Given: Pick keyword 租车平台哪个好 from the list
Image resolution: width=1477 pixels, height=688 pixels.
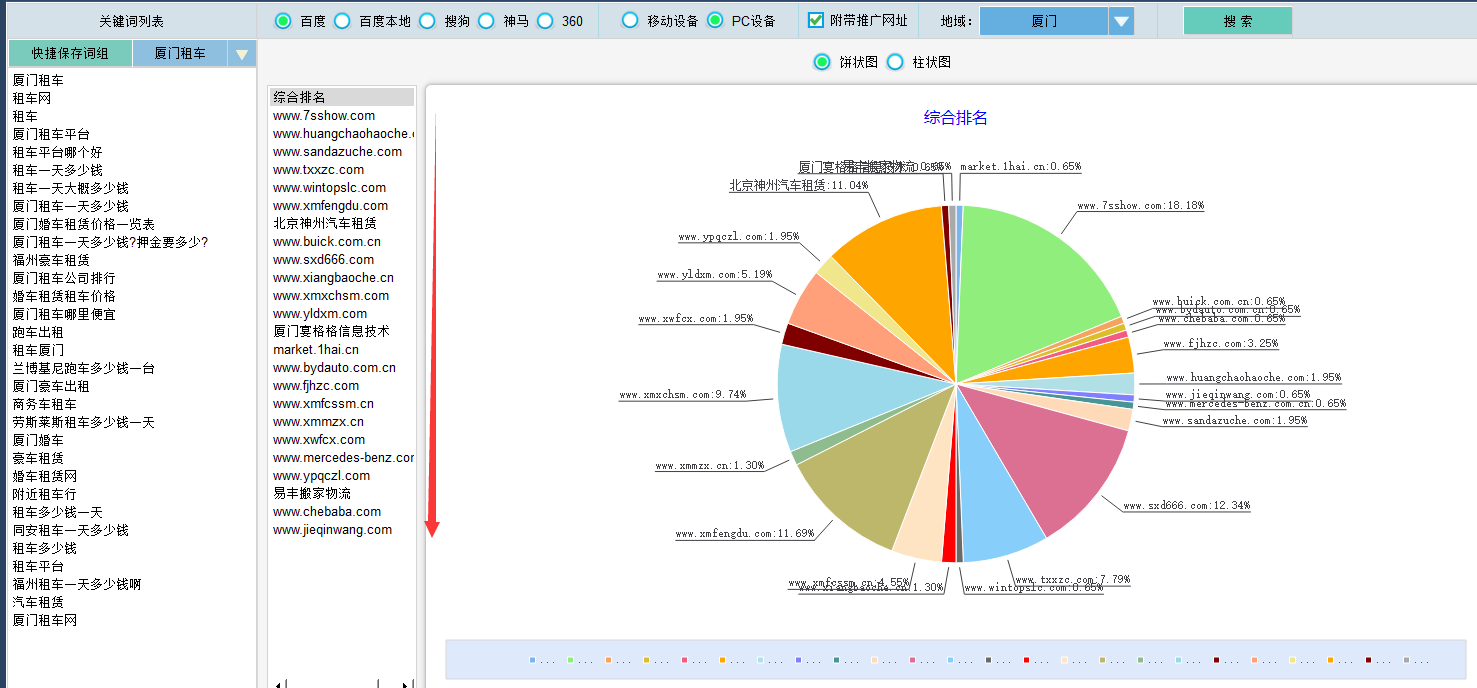Looking at the screenshot, I should [x=57, y=152].
